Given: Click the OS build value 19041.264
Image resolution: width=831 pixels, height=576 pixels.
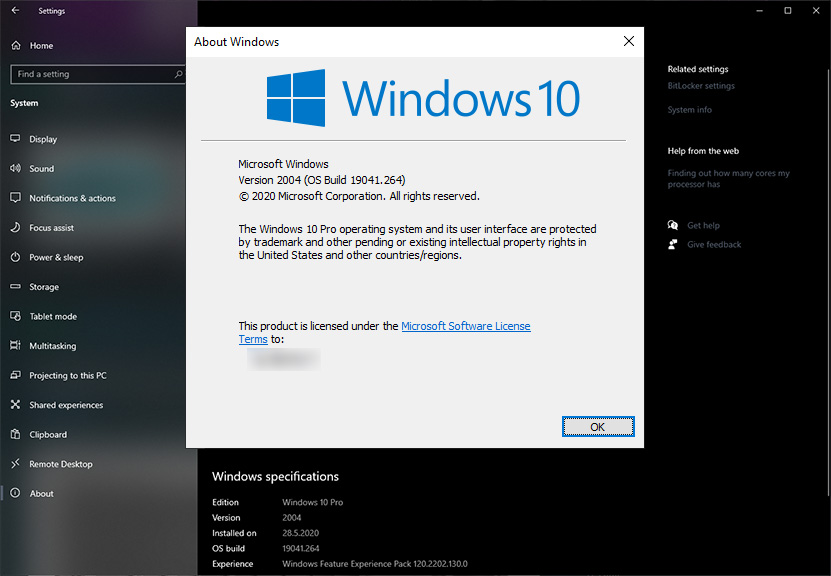Looking at the screenshot, I should 301,548.
